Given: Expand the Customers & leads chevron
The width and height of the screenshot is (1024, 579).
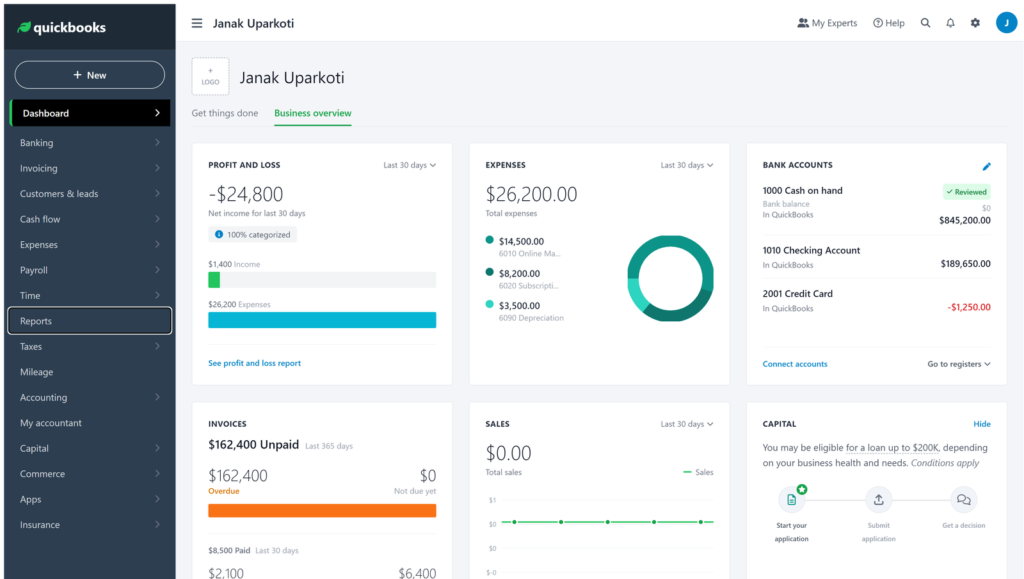Looking at the screenshot, I should 157,193.
